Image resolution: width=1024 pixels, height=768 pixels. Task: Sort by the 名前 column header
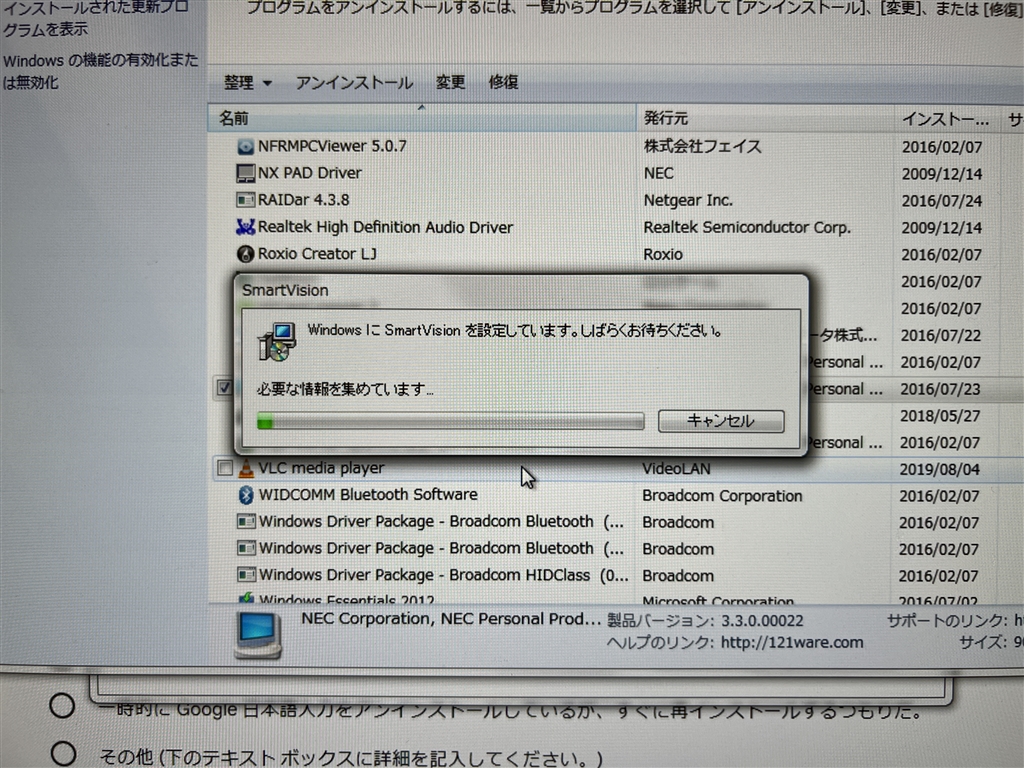(x=422, y=118)
